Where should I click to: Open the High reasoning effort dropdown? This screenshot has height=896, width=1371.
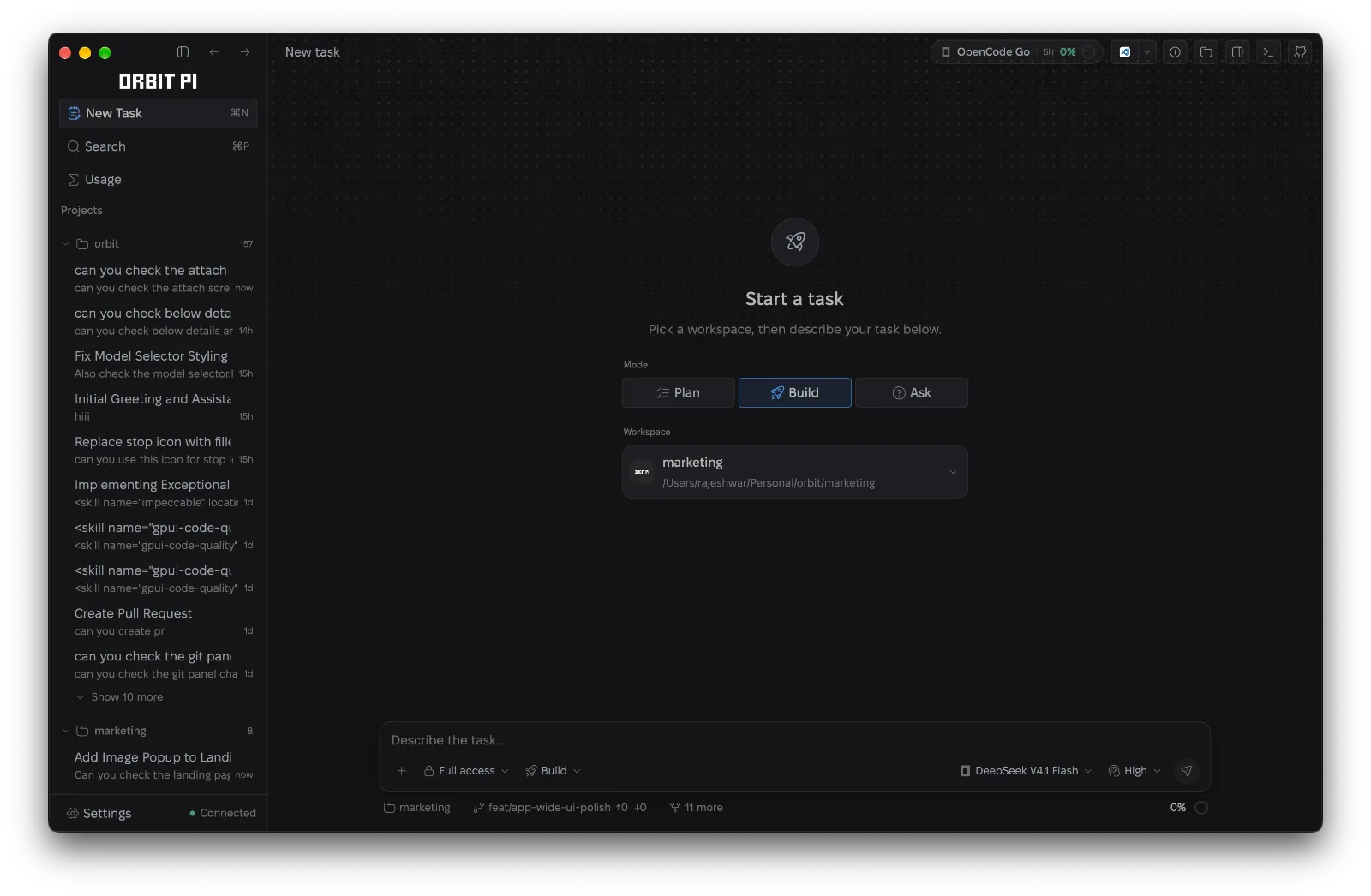pyautogui.click(x=1135, y=771)
